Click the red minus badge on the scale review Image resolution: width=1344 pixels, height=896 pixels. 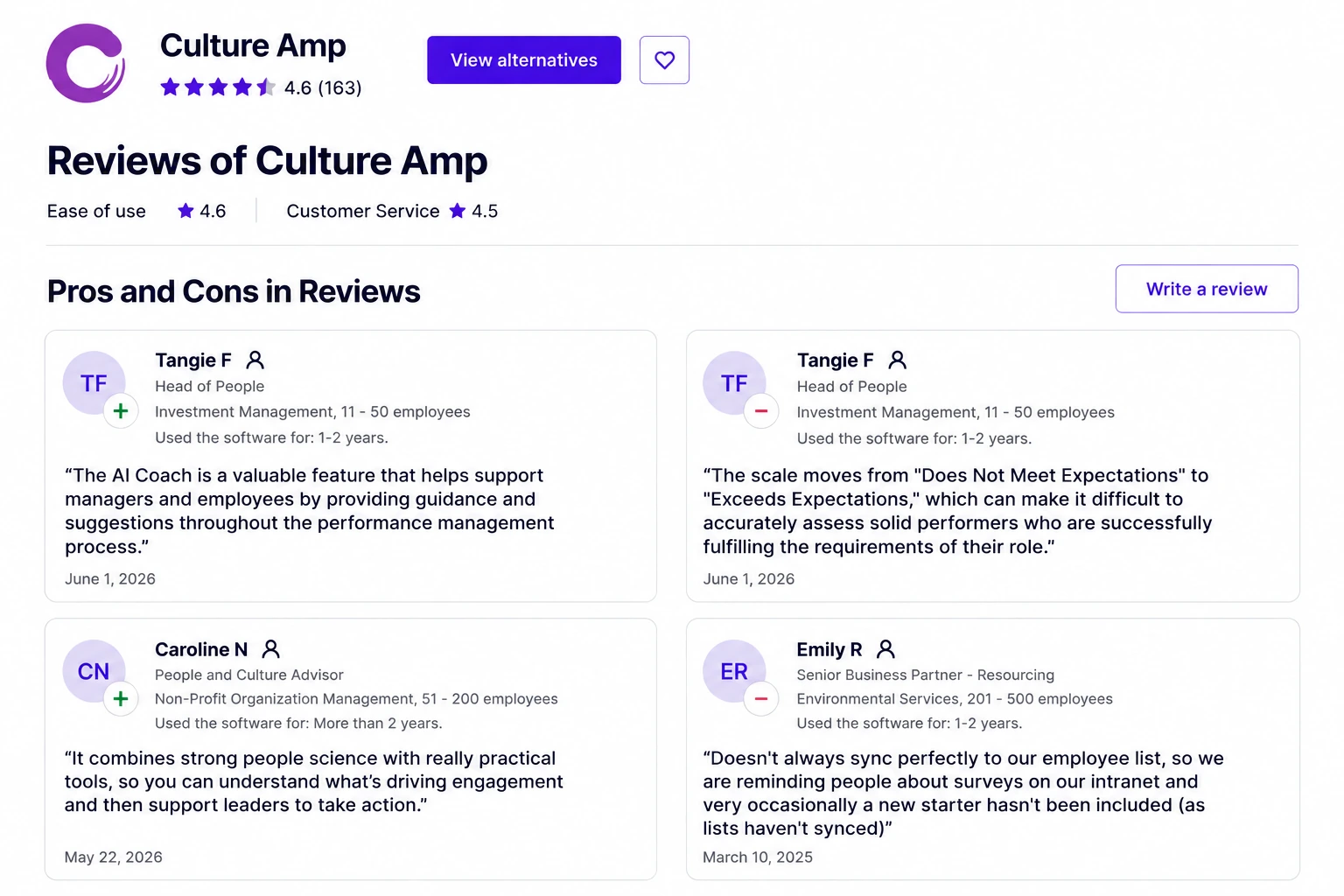pyautogui.click(x=761, y=411)
